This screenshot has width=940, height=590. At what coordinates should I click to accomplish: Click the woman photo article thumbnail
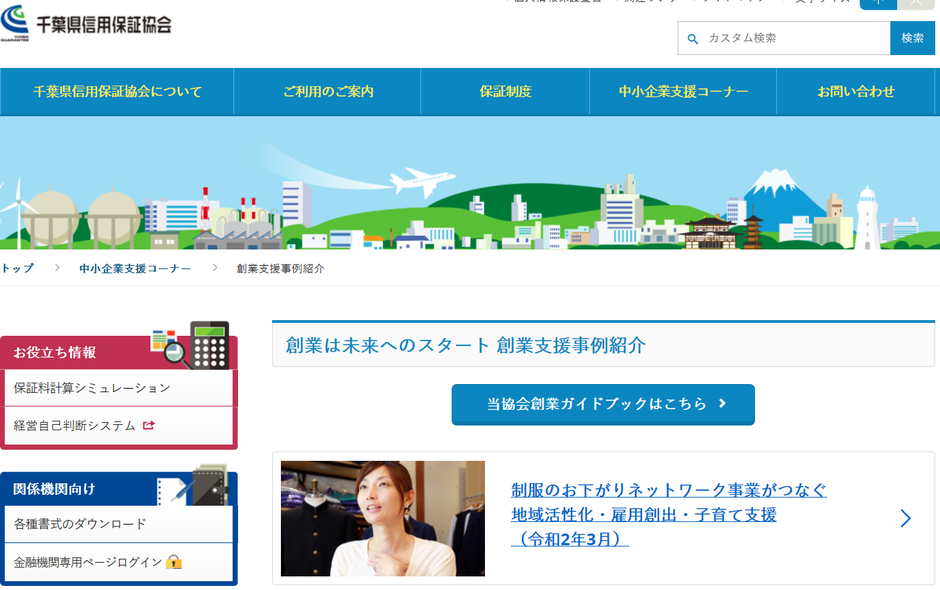point(383,519)
